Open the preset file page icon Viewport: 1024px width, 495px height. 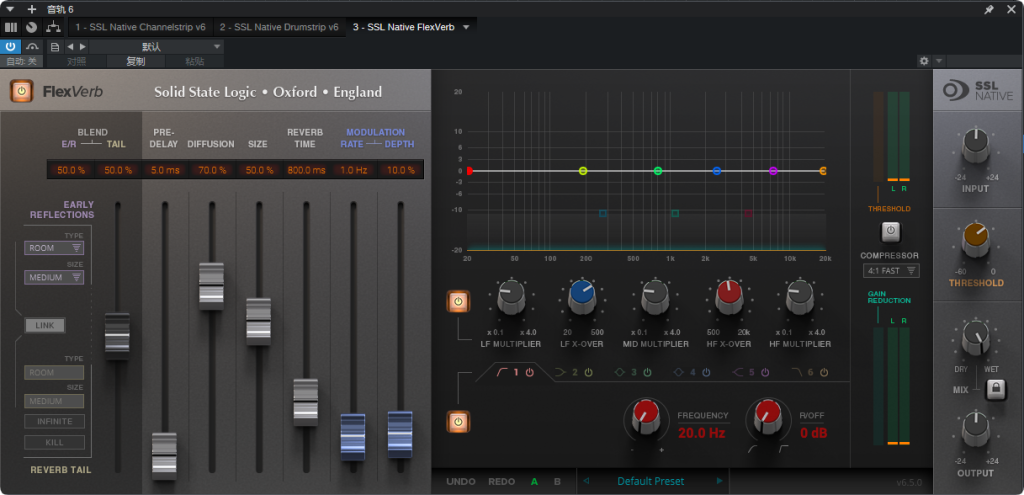pyautogui.click(x=55, y=47)
